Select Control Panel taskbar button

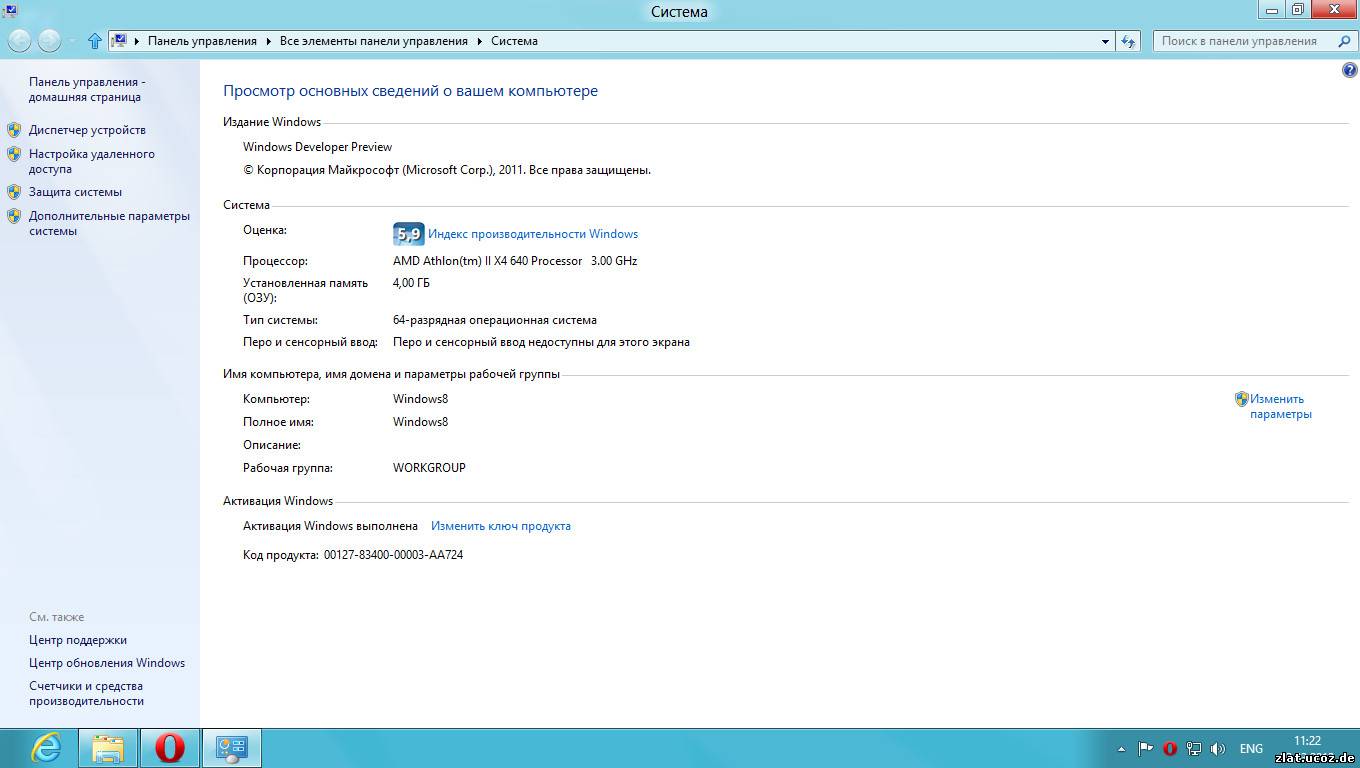232,748
